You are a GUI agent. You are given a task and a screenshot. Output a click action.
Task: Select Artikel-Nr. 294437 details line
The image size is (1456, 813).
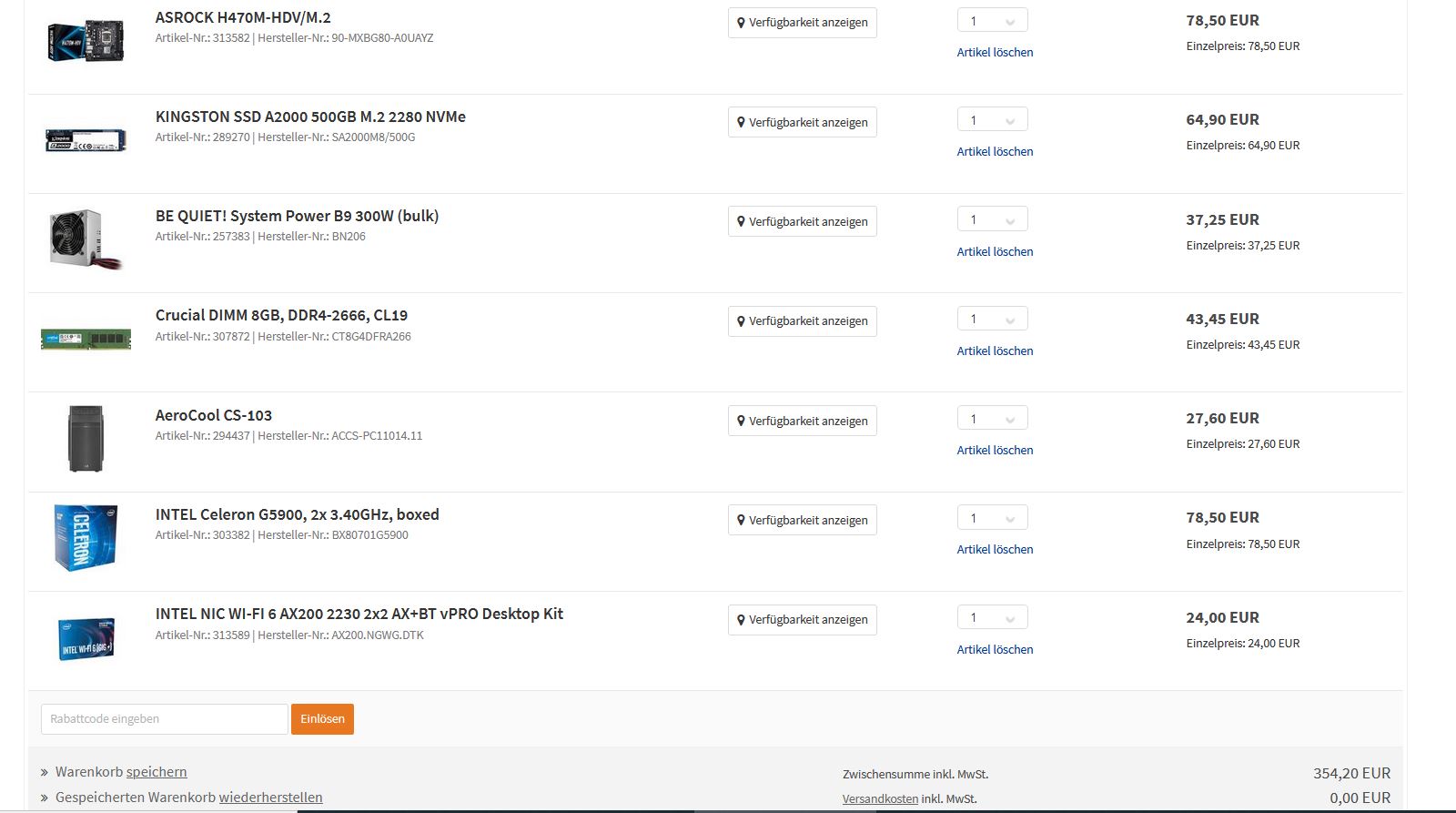pos(288,436)
